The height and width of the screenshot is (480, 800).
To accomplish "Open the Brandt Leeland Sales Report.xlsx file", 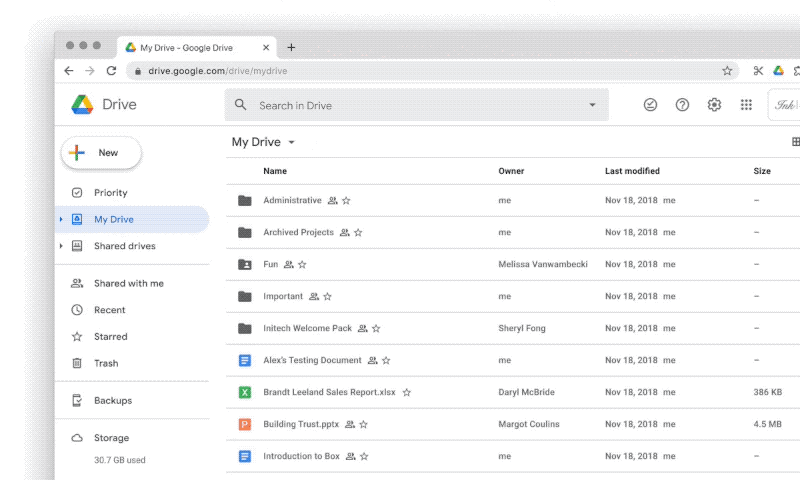I will (328, 392).
